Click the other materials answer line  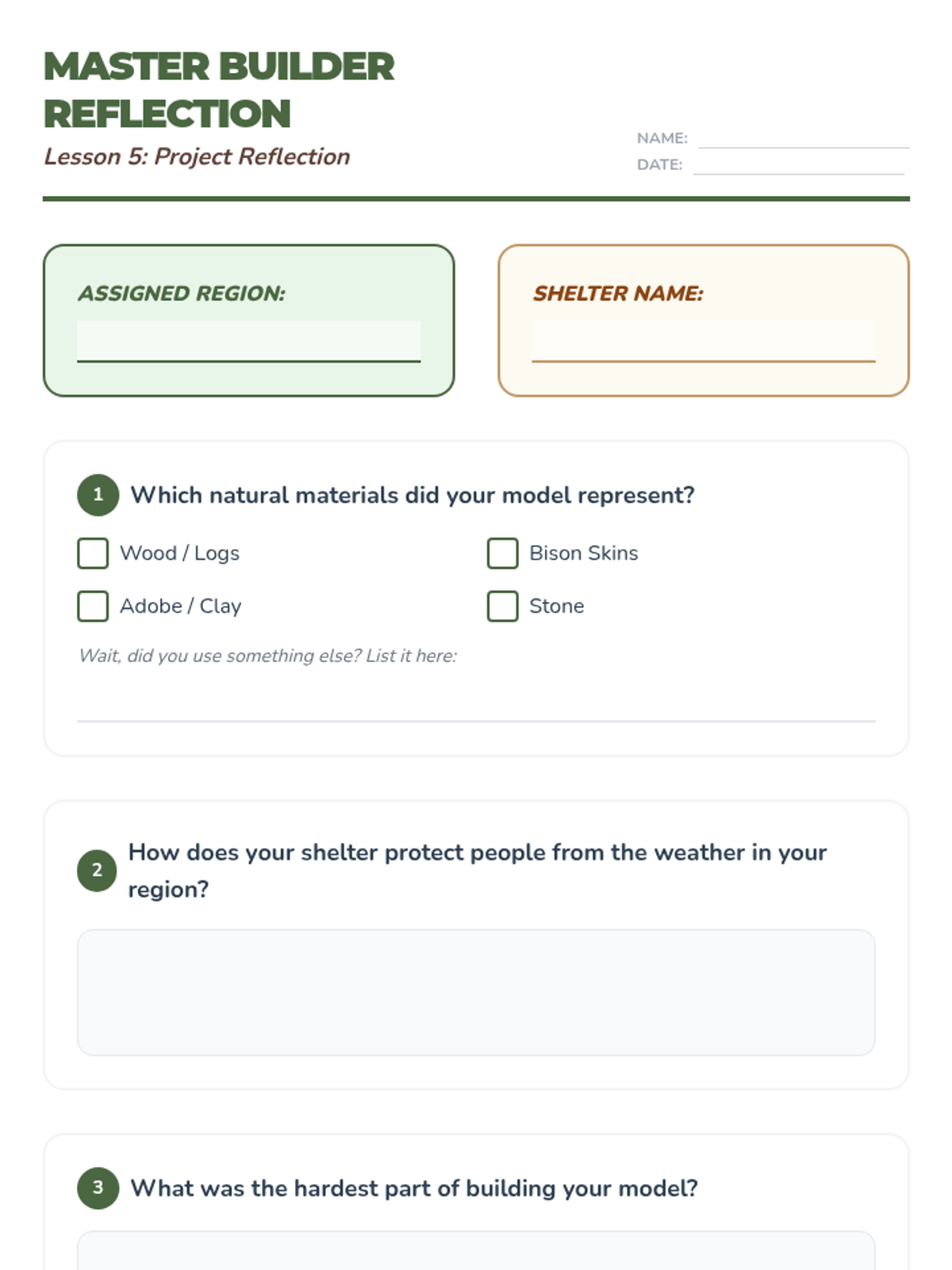tap(476, 704)
